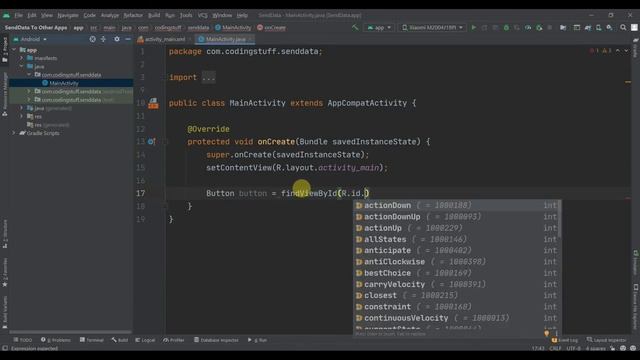Start debugging with the green bug icon
The image size is (640, 360).
[x=506, y=28]
